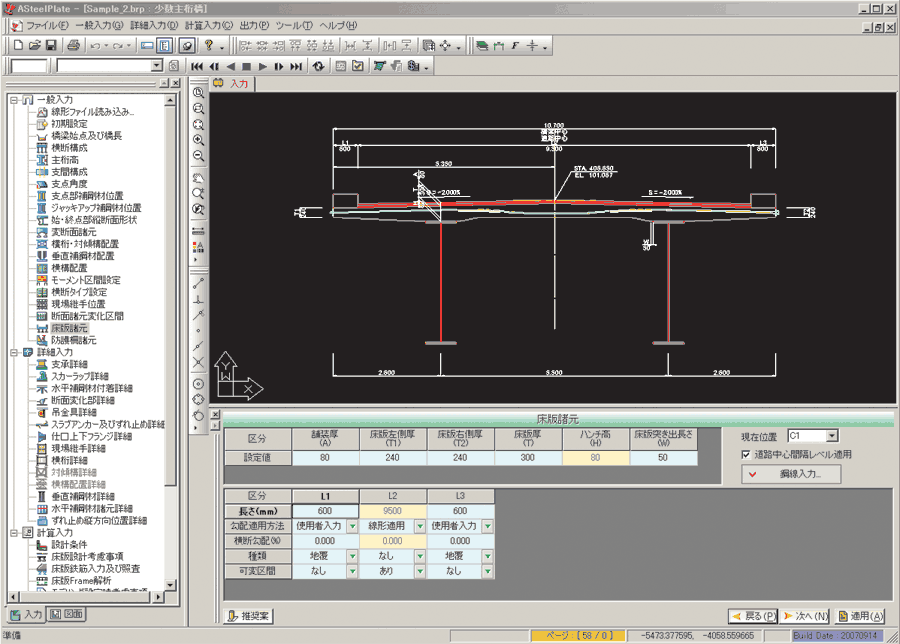The image size is (900, 644).
Task: Select the circle center snap icon
Action: pos(198,383)
